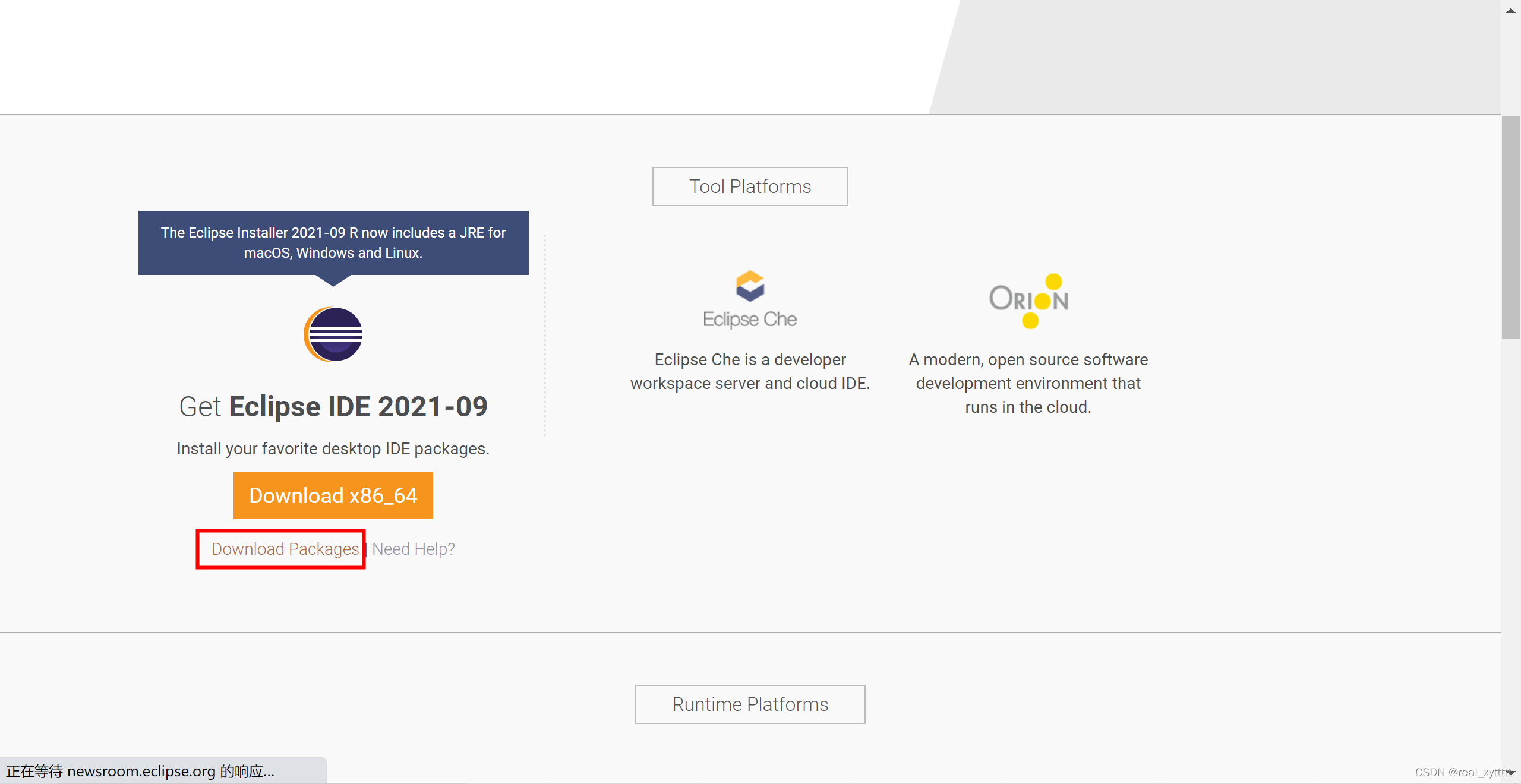Click the browser status bar loading message
This screenshot has height=784, width=1521.
(x=140, y=771)
